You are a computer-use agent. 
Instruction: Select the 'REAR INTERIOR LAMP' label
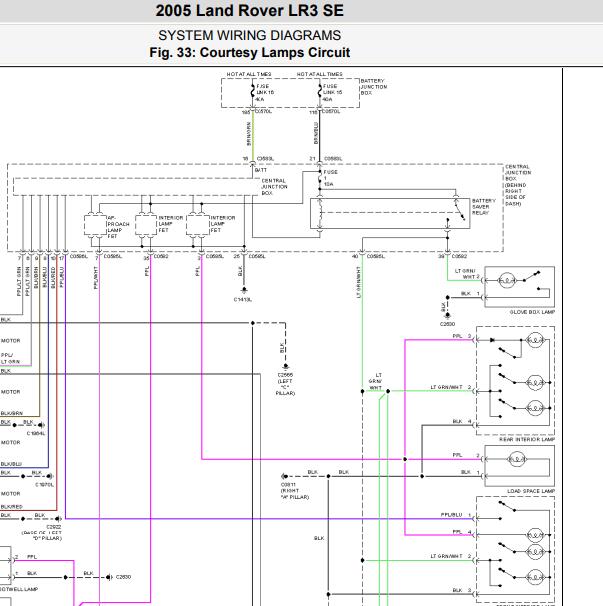[x=527, y=439]
